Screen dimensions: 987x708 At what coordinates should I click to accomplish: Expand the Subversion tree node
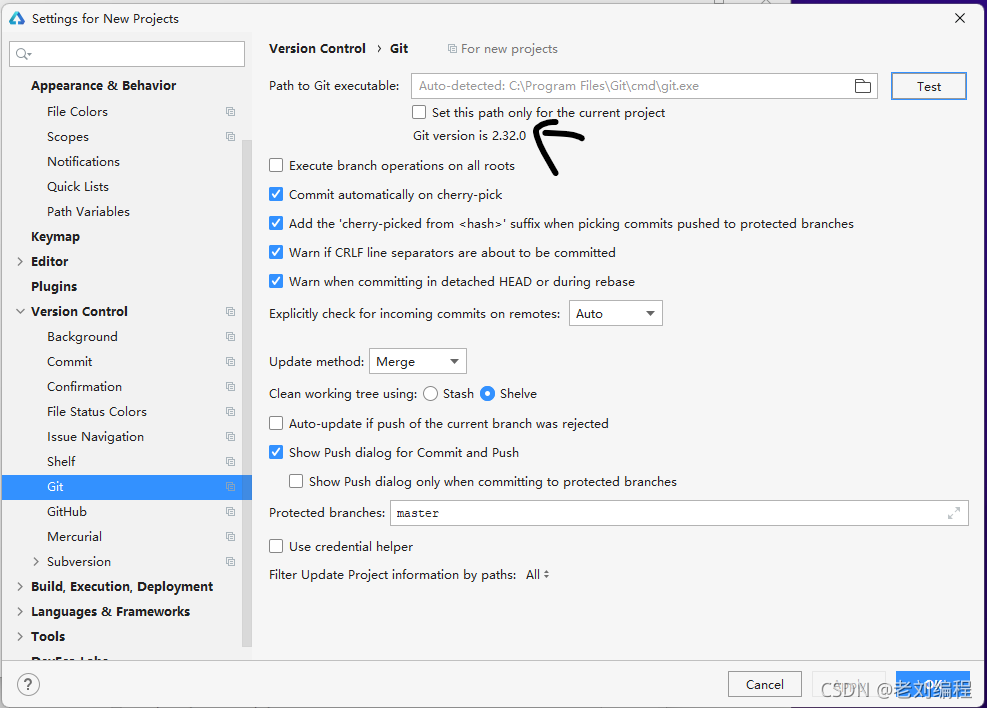[x=36, y=561]
